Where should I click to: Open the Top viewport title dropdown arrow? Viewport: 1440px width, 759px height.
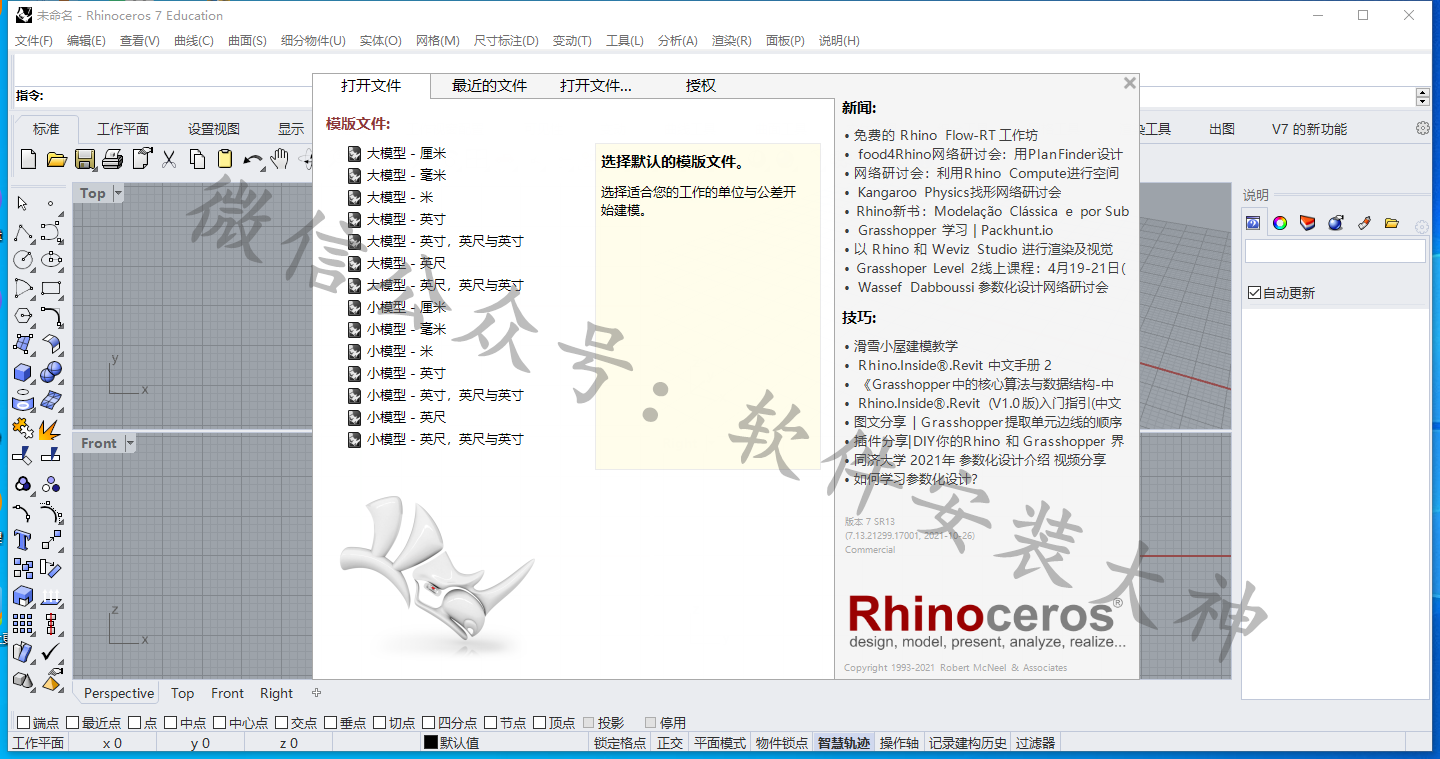[x=118, y=193]
